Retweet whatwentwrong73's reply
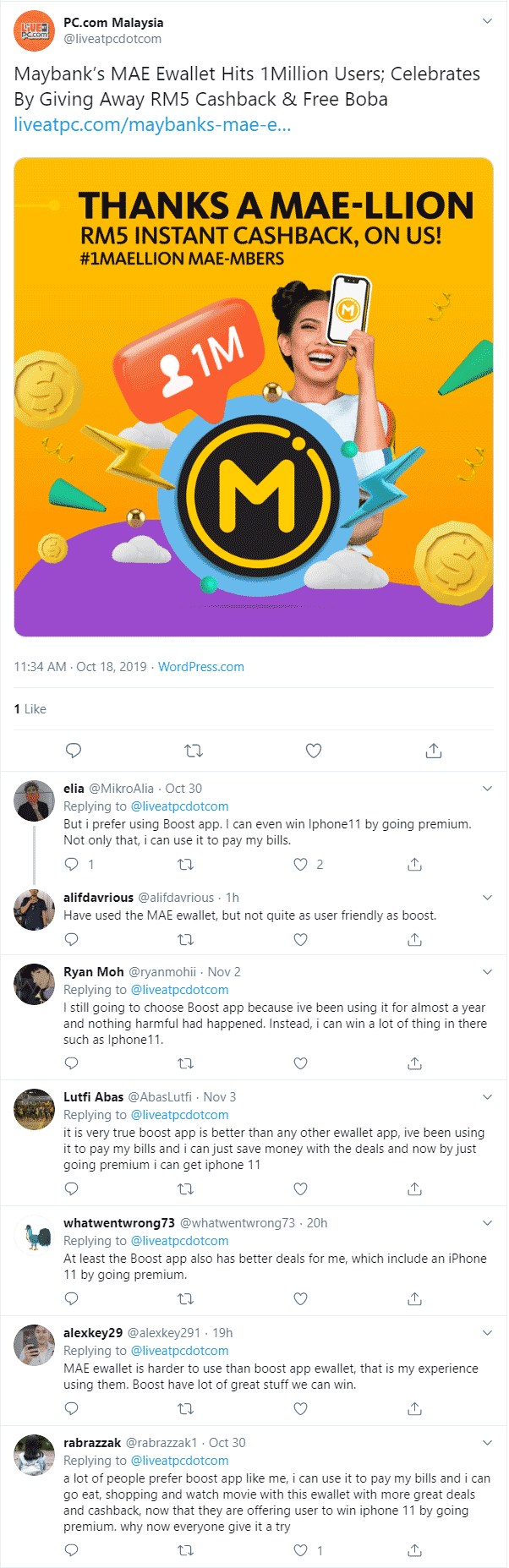 pyautogui.click(x=186, y=1299)
